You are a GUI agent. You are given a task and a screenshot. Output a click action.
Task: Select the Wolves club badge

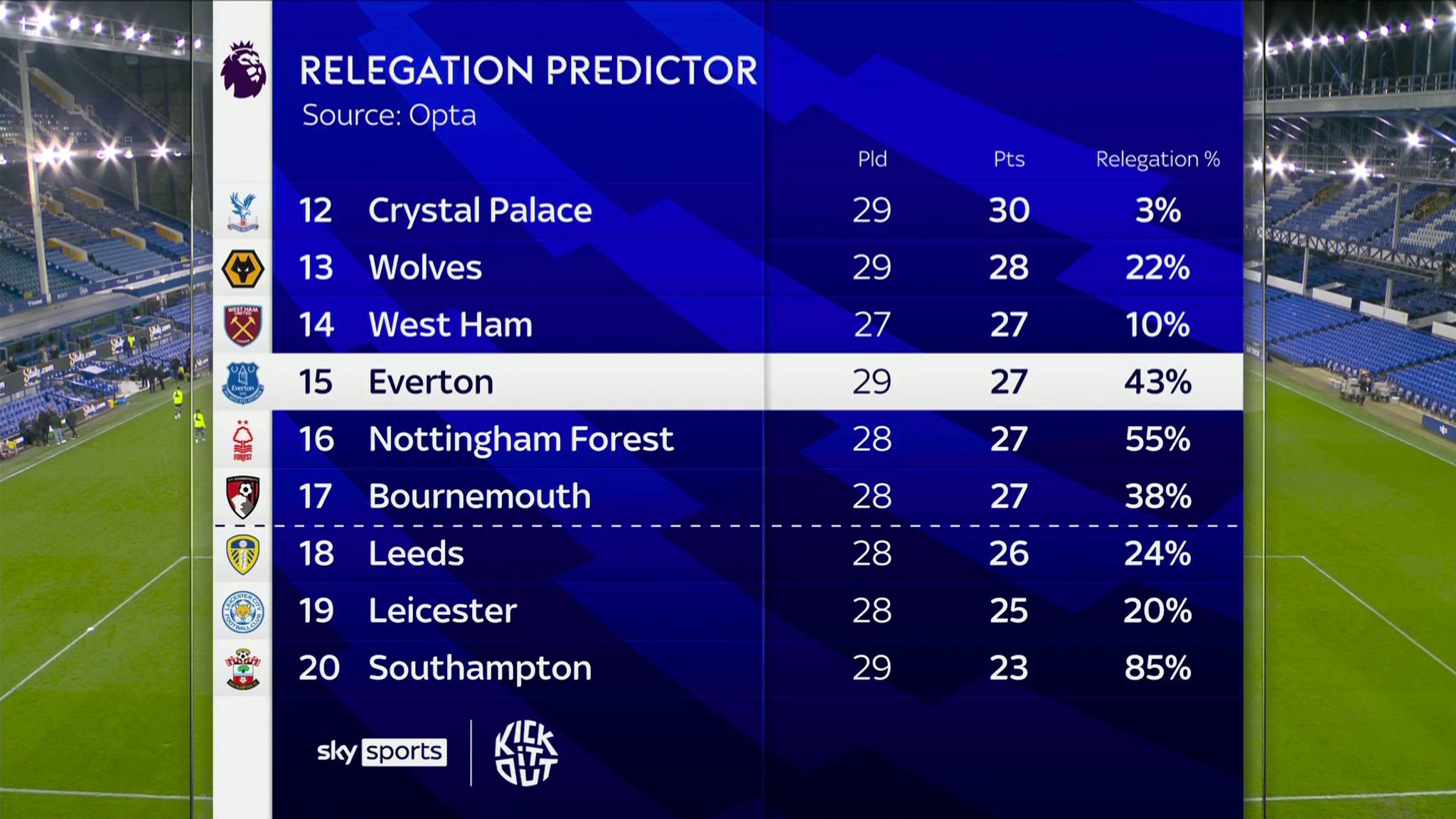tap(243, 269)
